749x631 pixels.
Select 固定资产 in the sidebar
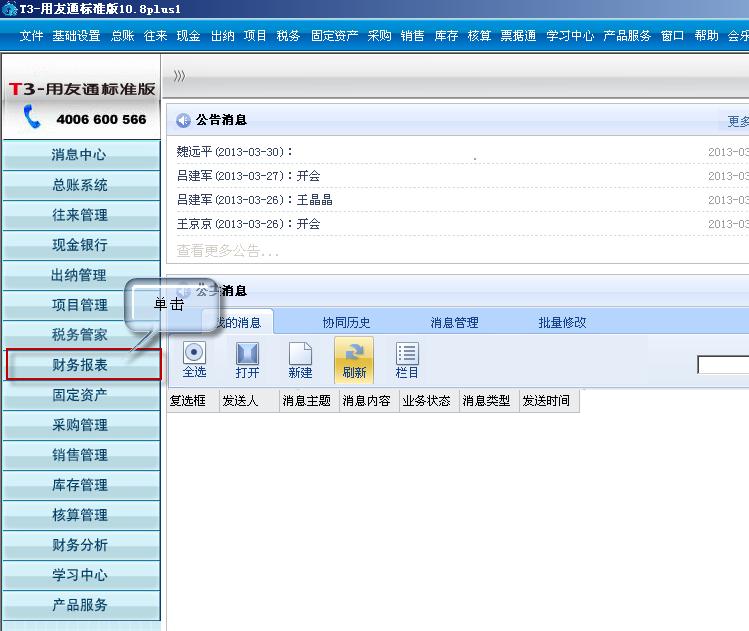pyautogui.click(x=81, y=395)
